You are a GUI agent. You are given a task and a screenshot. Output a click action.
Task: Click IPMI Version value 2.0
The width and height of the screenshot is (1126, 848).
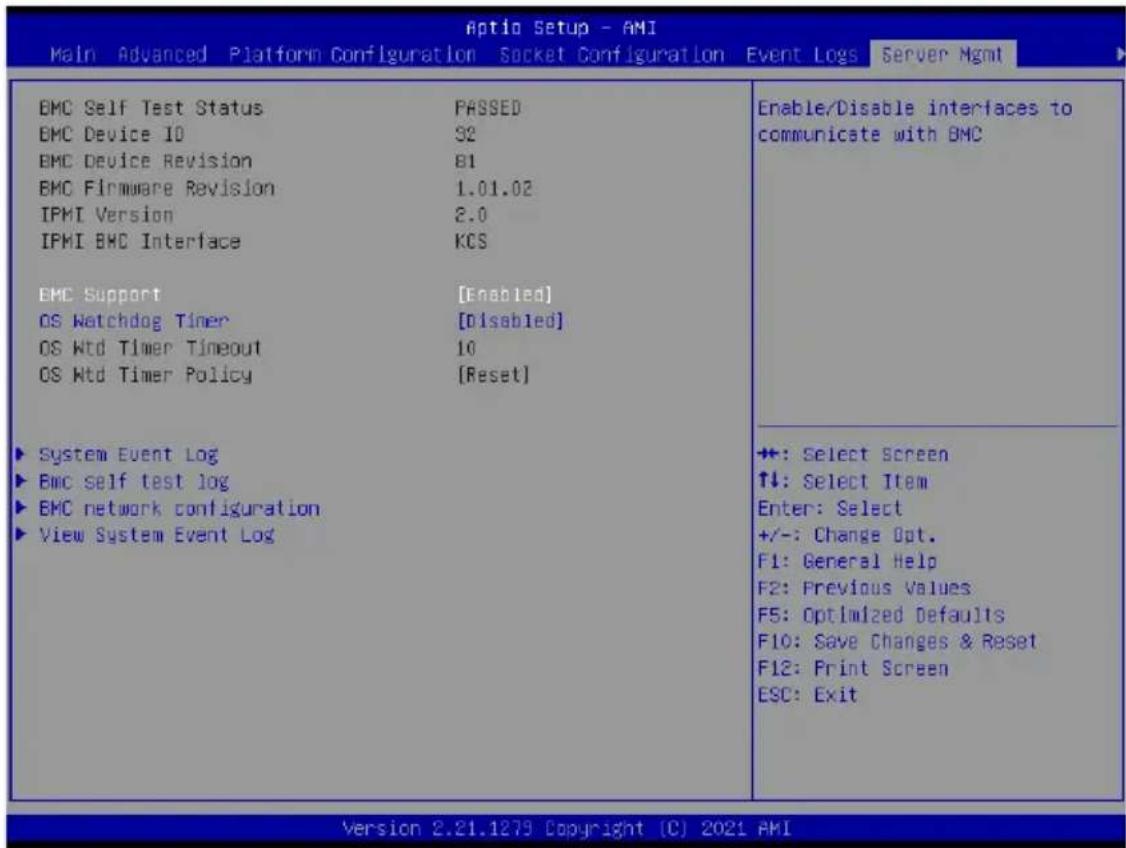pos(471,215)
